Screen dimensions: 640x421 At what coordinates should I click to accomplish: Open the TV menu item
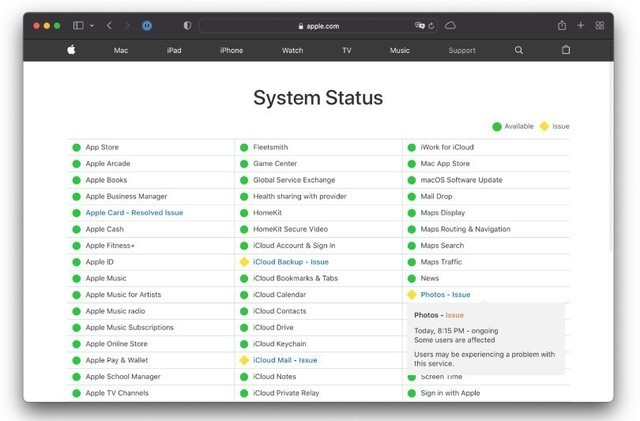coord(347,50)
